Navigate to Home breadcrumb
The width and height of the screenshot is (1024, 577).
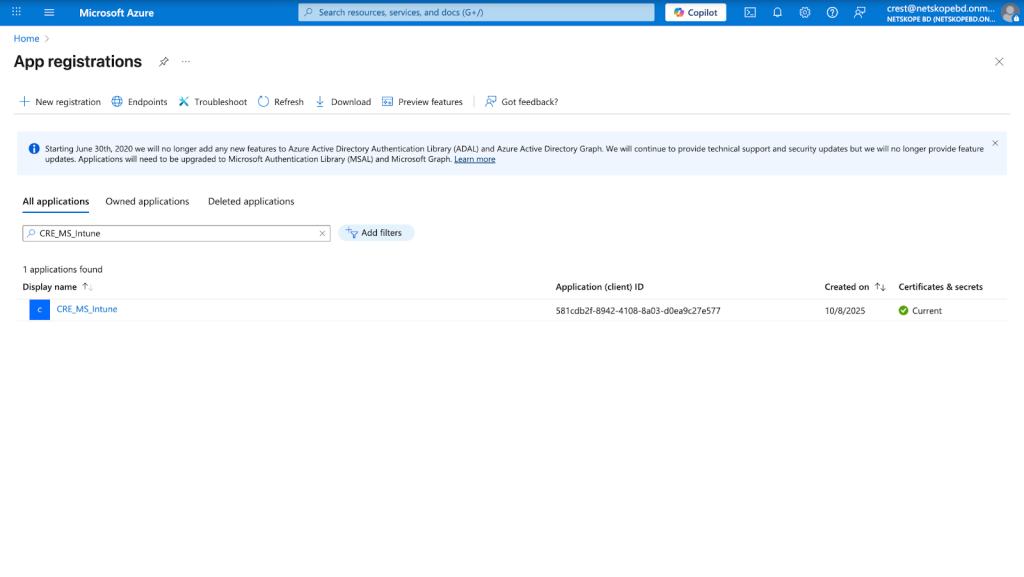point(26,39)
